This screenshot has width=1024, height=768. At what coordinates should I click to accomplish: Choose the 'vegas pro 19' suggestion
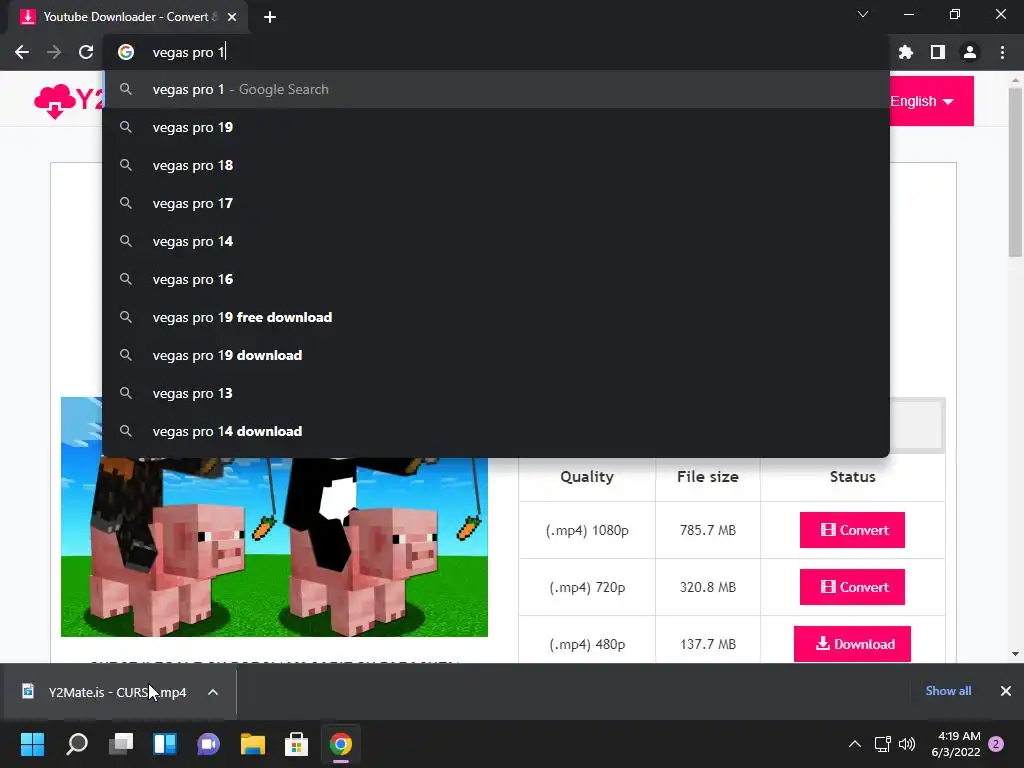[496, 127]
